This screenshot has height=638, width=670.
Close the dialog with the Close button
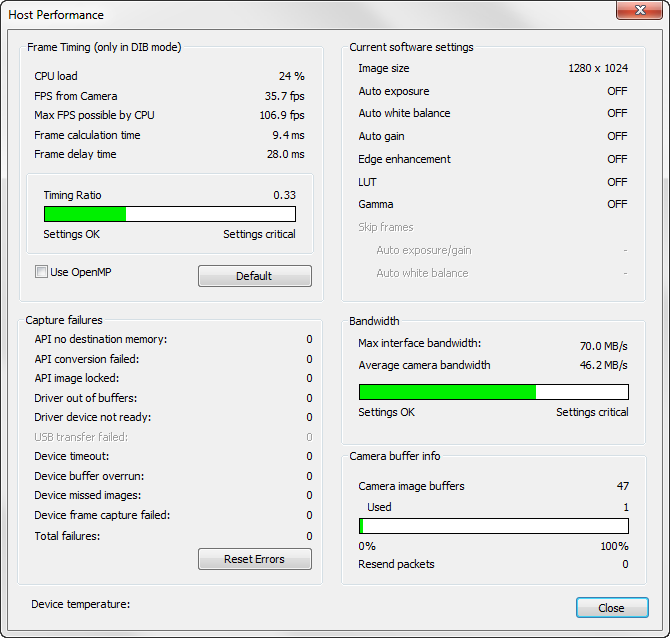click(x=612, y=608)
